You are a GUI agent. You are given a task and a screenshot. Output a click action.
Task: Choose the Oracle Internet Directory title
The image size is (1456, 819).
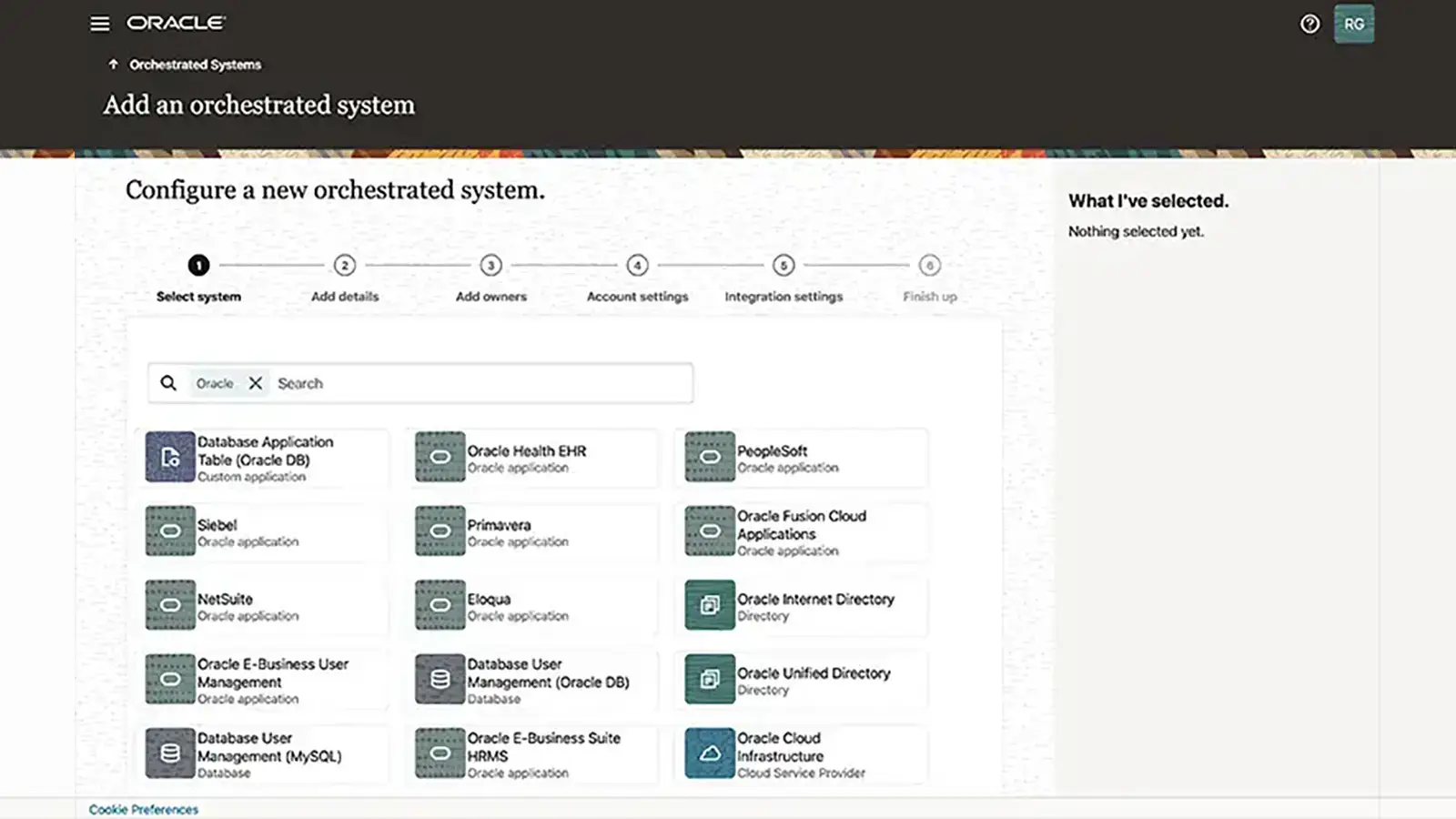point(816,599)
